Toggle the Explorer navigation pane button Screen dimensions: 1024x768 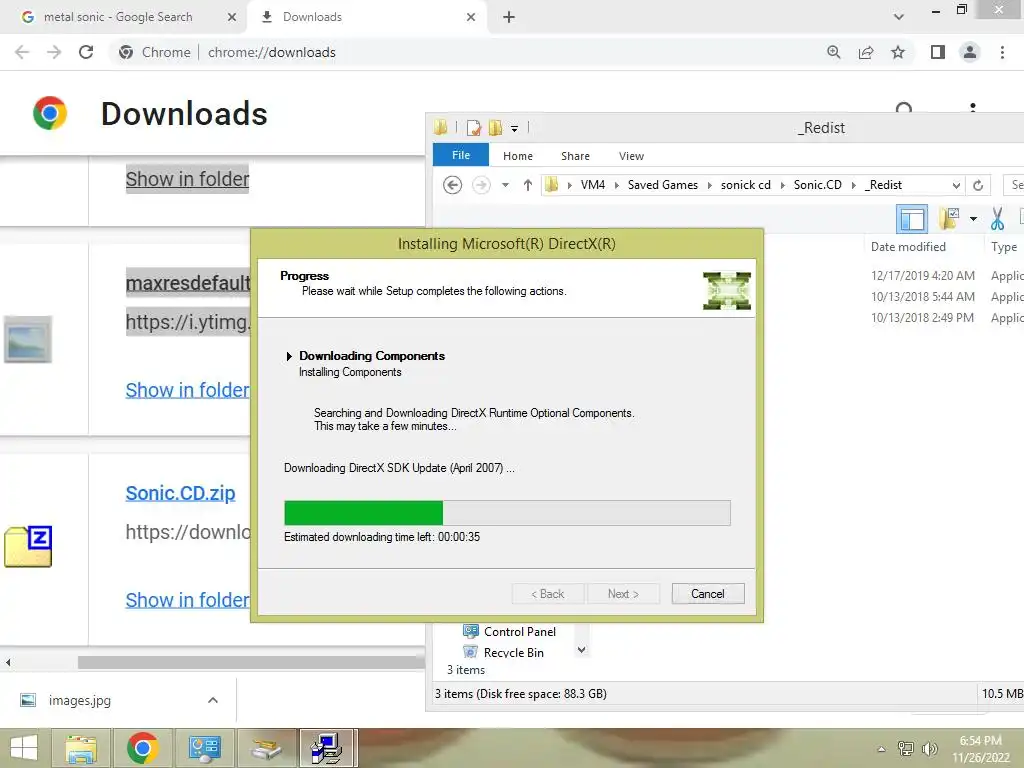tap(912, 219)
